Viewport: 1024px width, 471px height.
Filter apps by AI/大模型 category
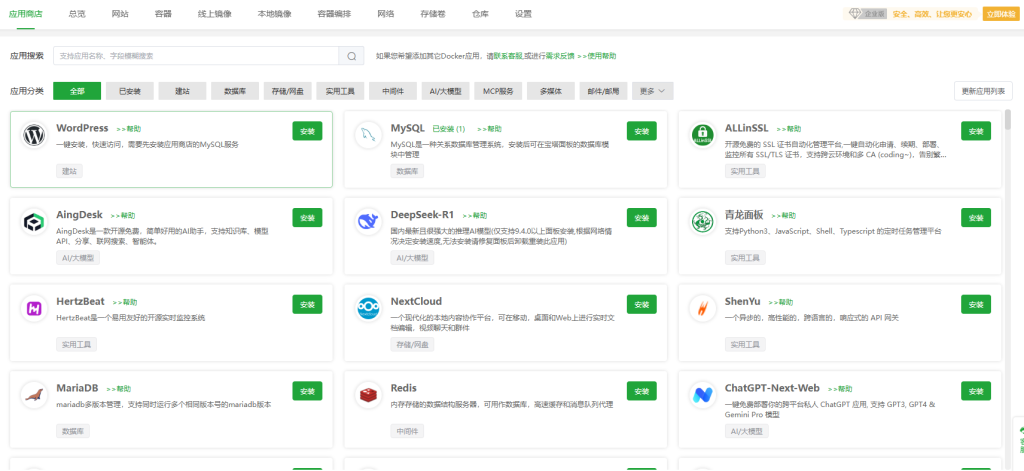[x=445, y=91]
